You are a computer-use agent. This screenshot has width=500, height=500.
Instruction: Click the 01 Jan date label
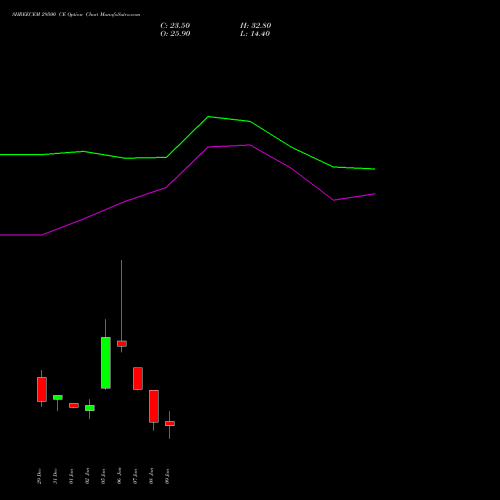[71, 476]
